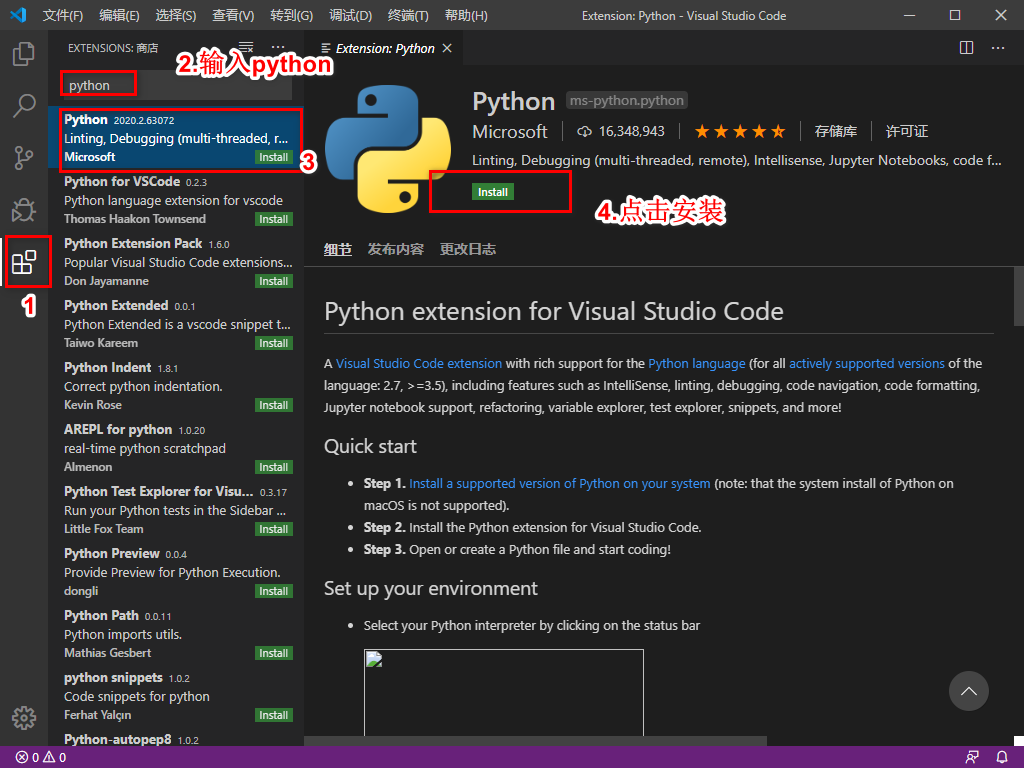Open the 许可证 license link
The image size is (1024, 768).
click(x=906, y=131)
